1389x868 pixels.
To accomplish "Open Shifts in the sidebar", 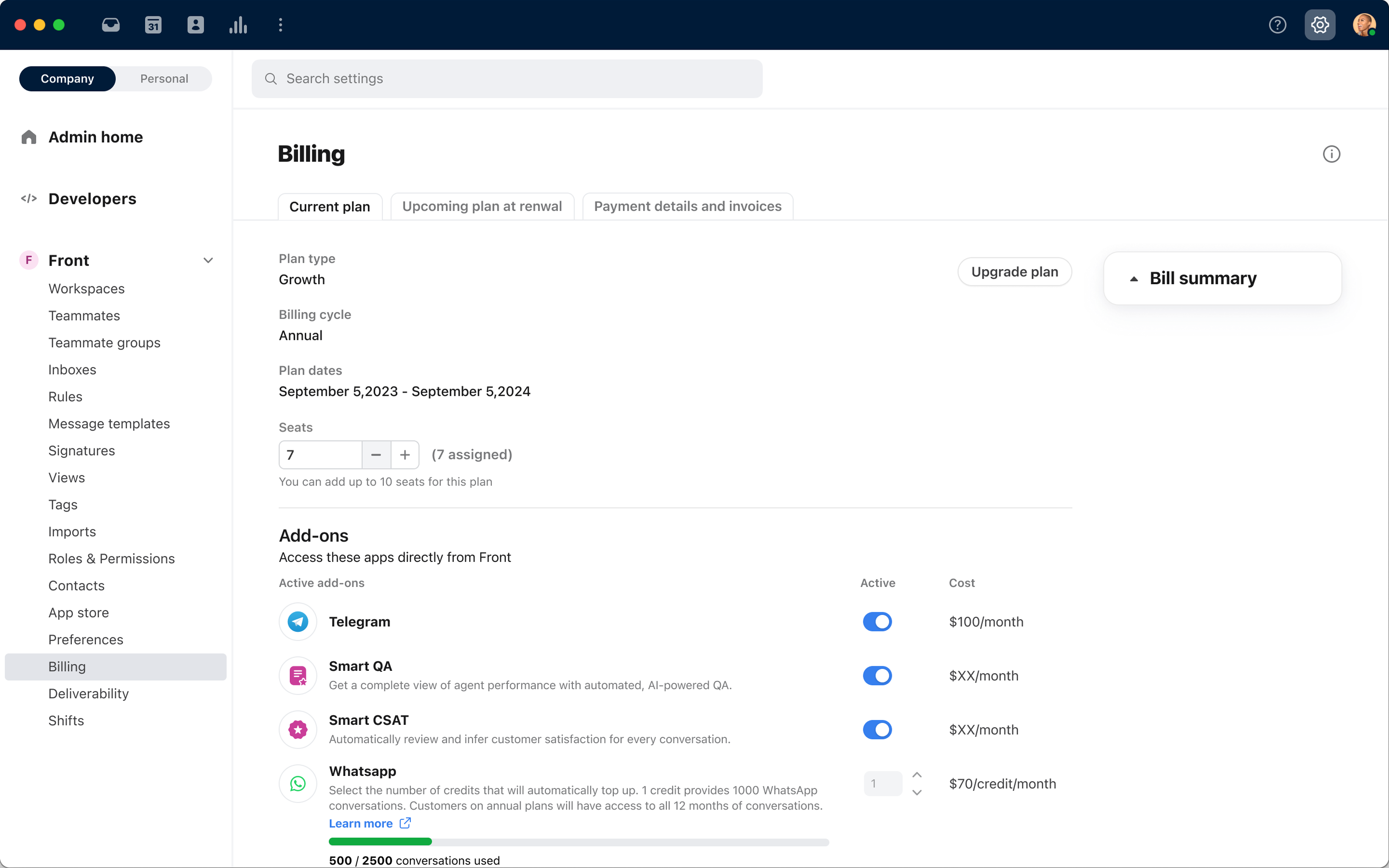I will (x=66, y=720).
